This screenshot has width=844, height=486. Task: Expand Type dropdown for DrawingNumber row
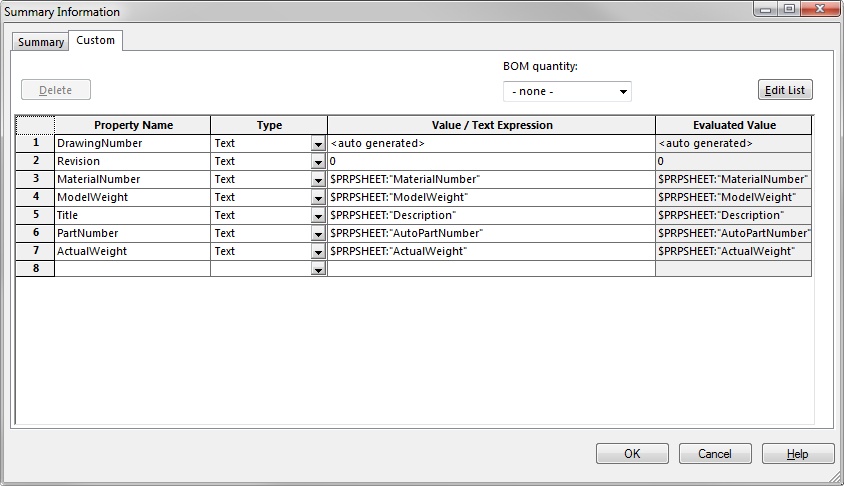318,144
